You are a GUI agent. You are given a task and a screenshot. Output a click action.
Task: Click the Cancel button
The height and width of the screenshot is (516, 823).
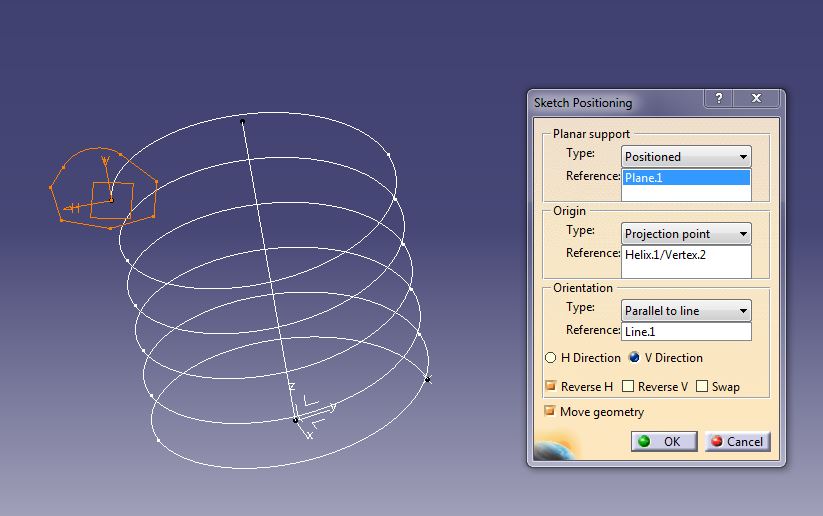pos(737,441)
